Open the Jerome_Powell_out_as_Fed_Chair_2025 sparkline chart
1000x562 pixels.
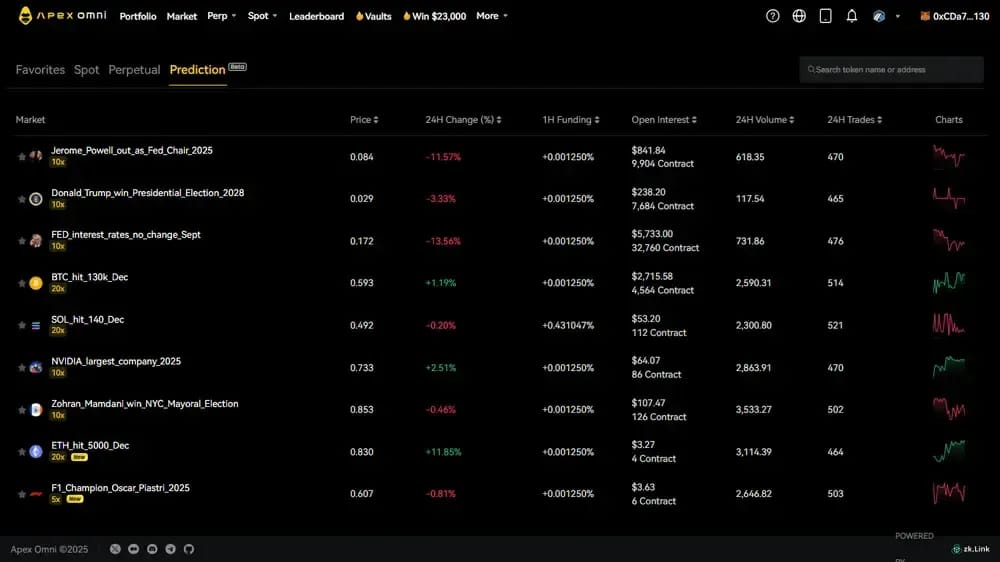click(948, 156)
